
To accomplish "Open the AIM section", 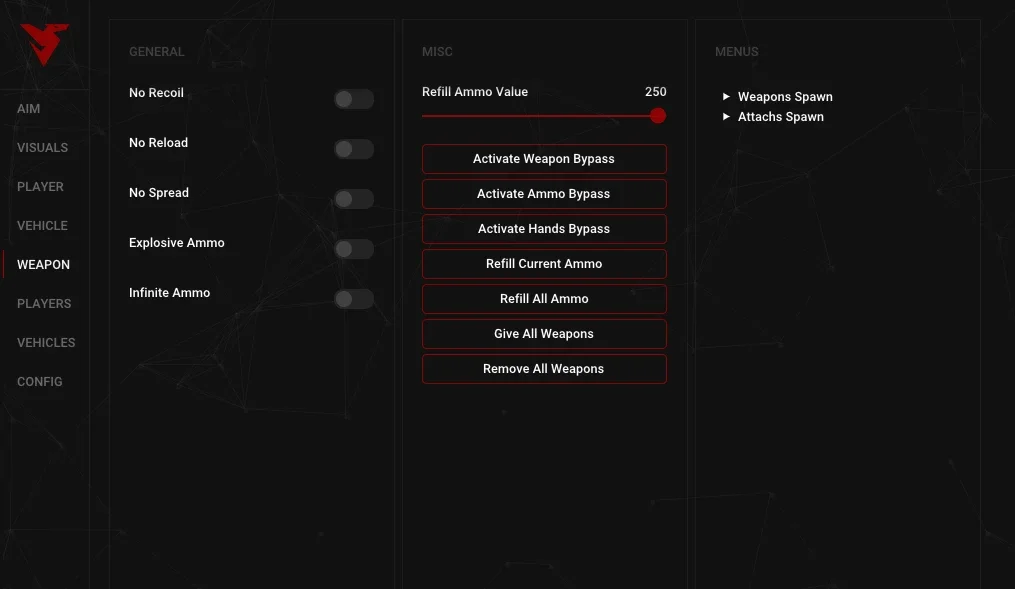I will coord(28,109).
